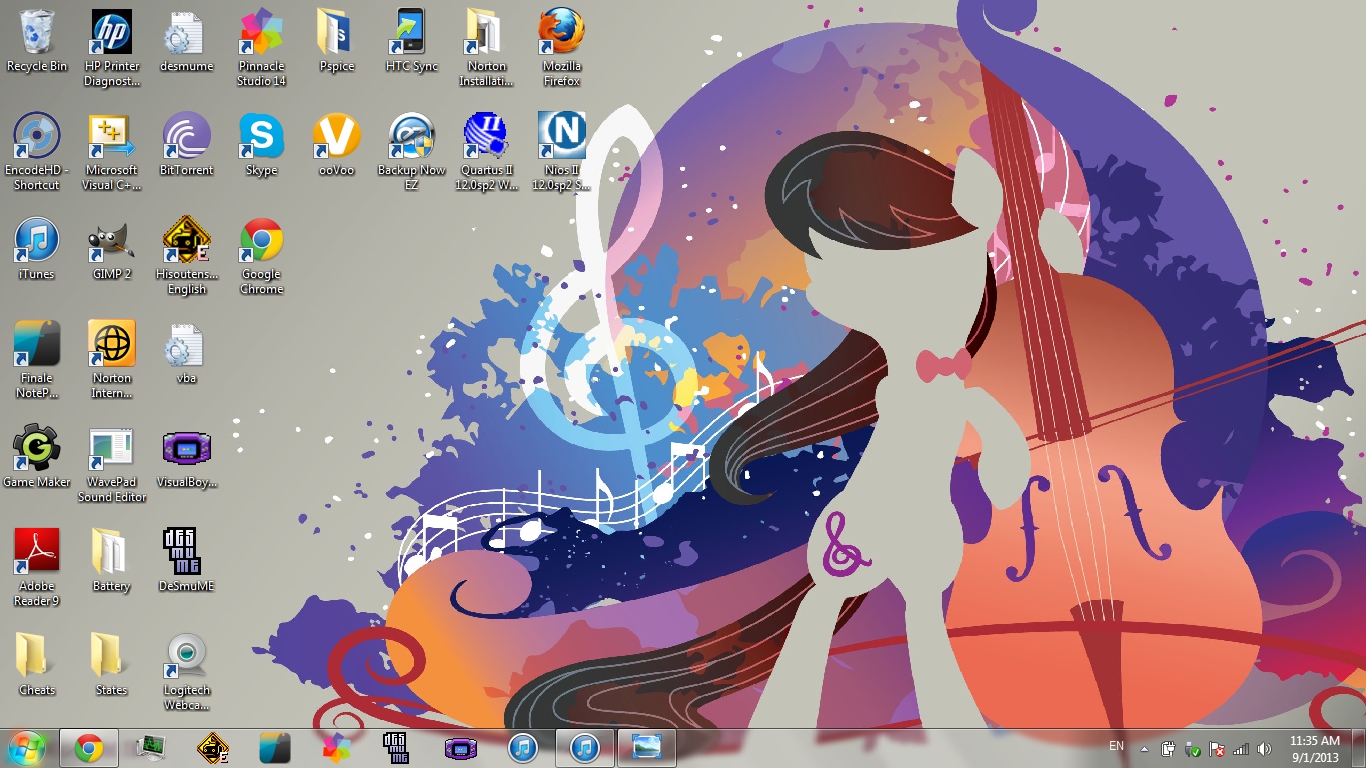Select the EncodeHD desktop shortcut

[x=37, y=151]
